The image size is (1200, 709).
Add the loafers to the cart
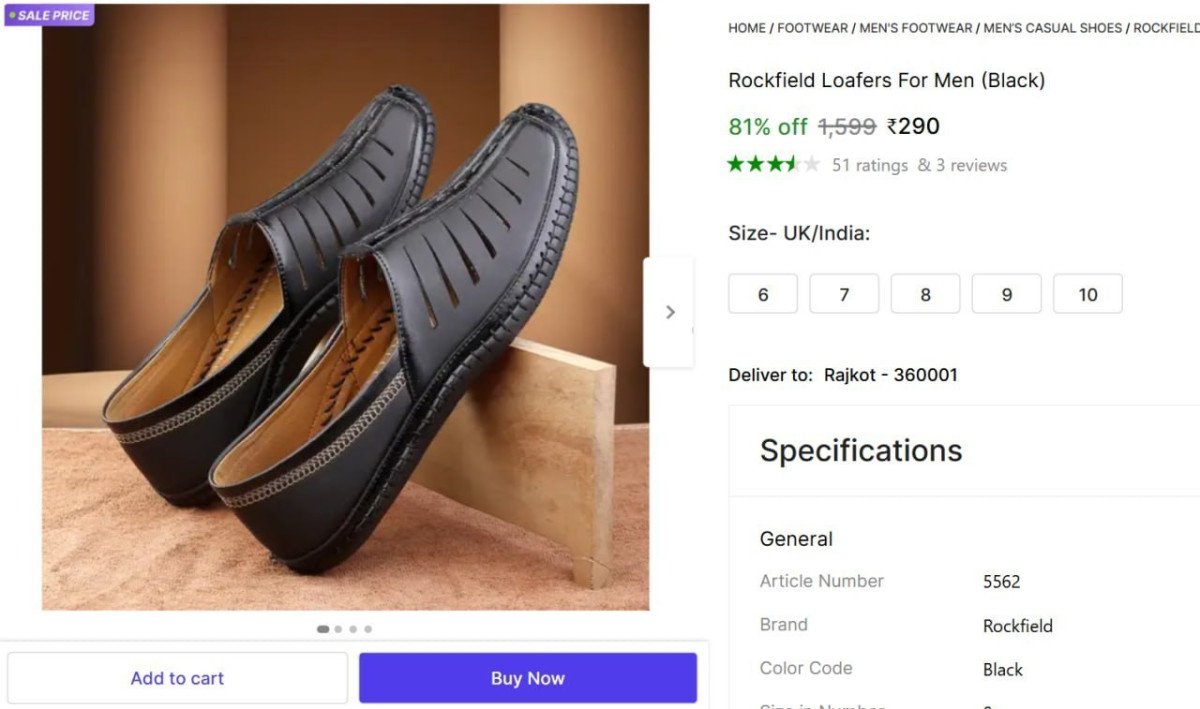[177, 678]
